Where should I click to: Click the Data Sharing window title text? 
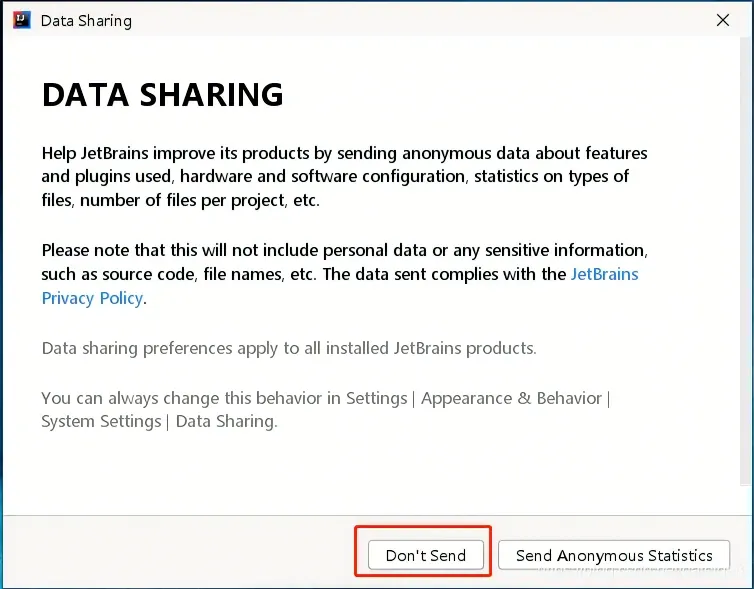86,20
